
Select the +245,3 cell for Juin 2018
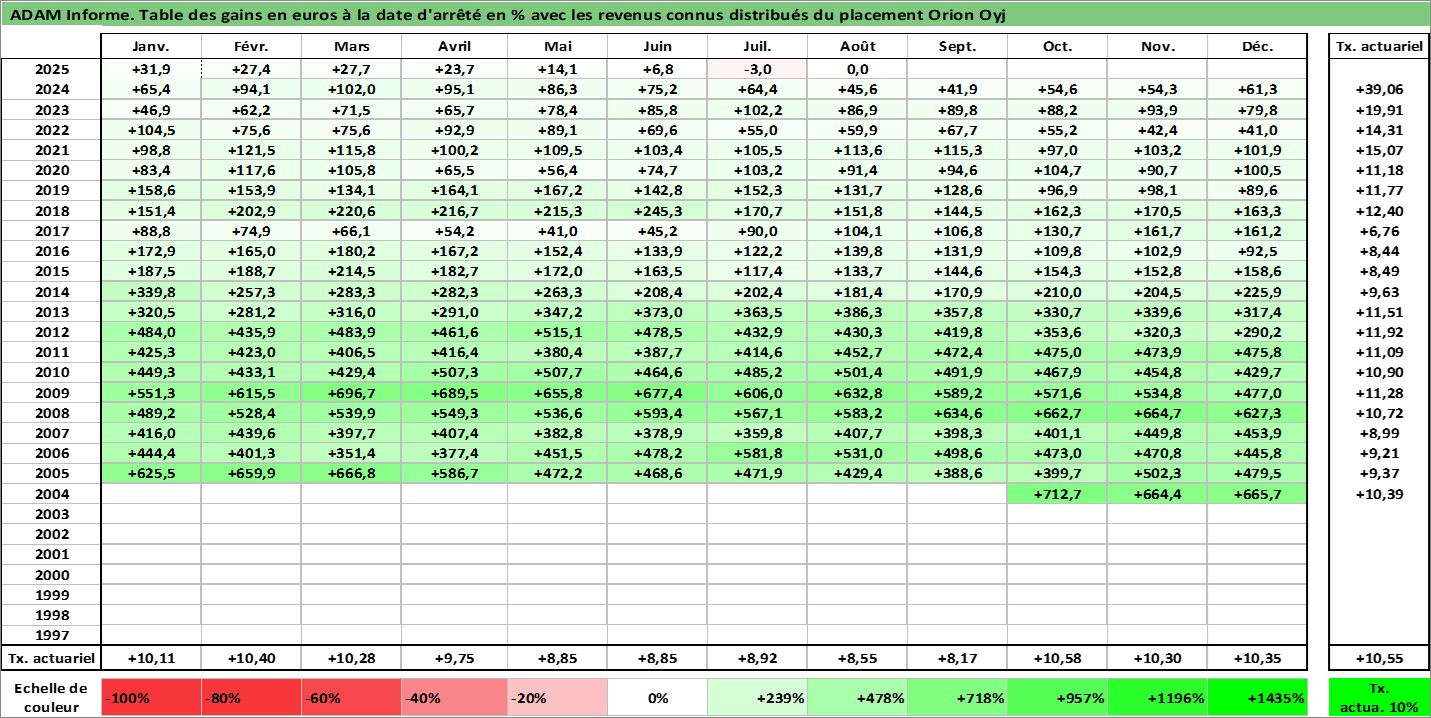click(x=657, y=211)
